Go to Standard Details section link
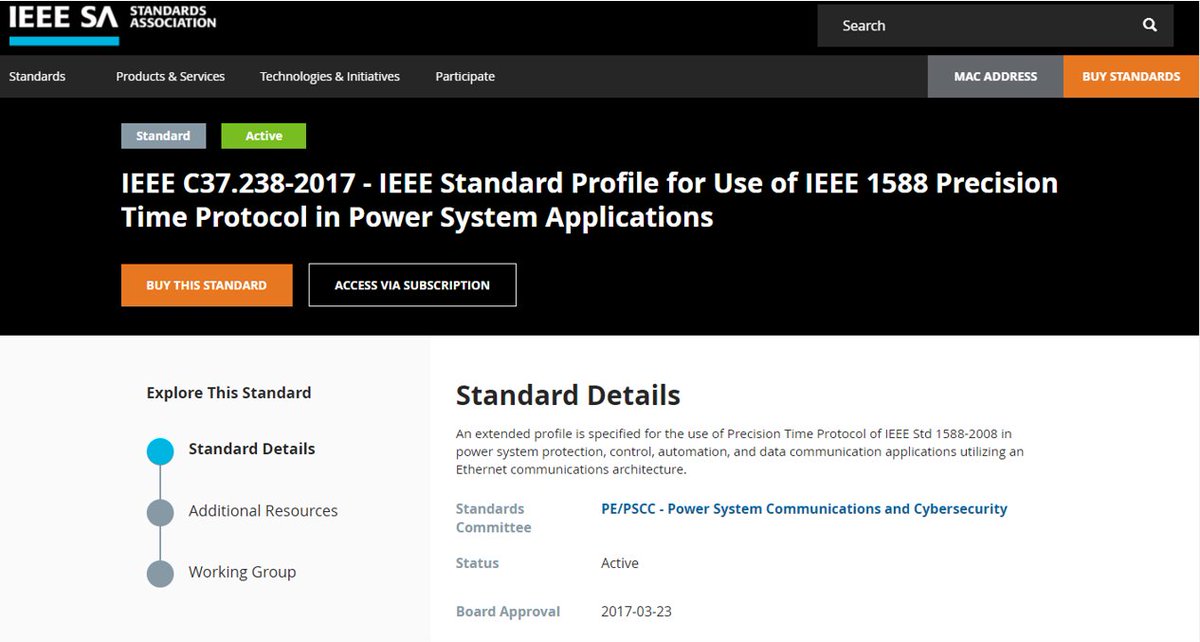This screenshot has width=1200, height=642. click(252, 449)
